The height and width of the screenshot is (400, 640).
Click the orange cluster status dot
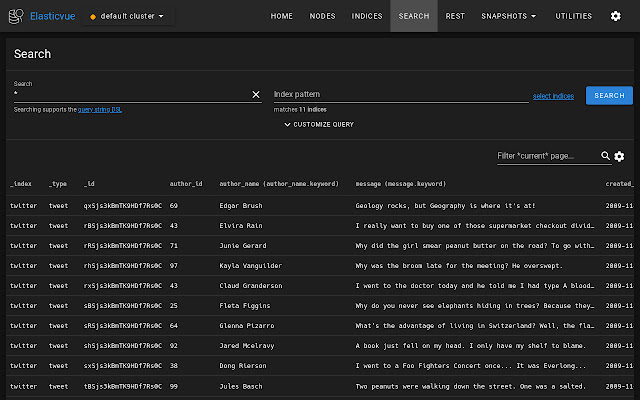click(x=93, y=17)
